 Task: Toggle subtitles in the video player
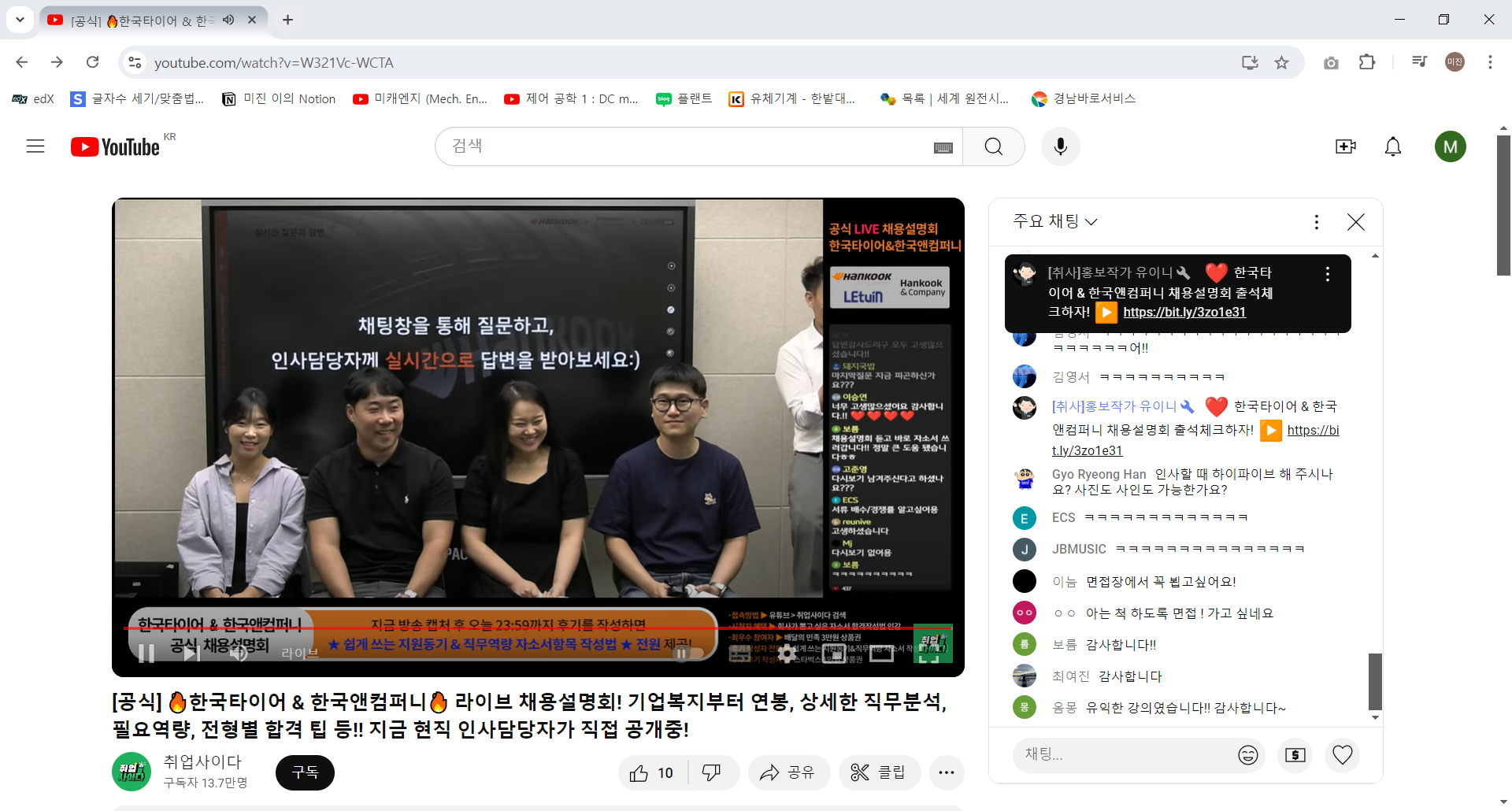click(x=739, y=654)
